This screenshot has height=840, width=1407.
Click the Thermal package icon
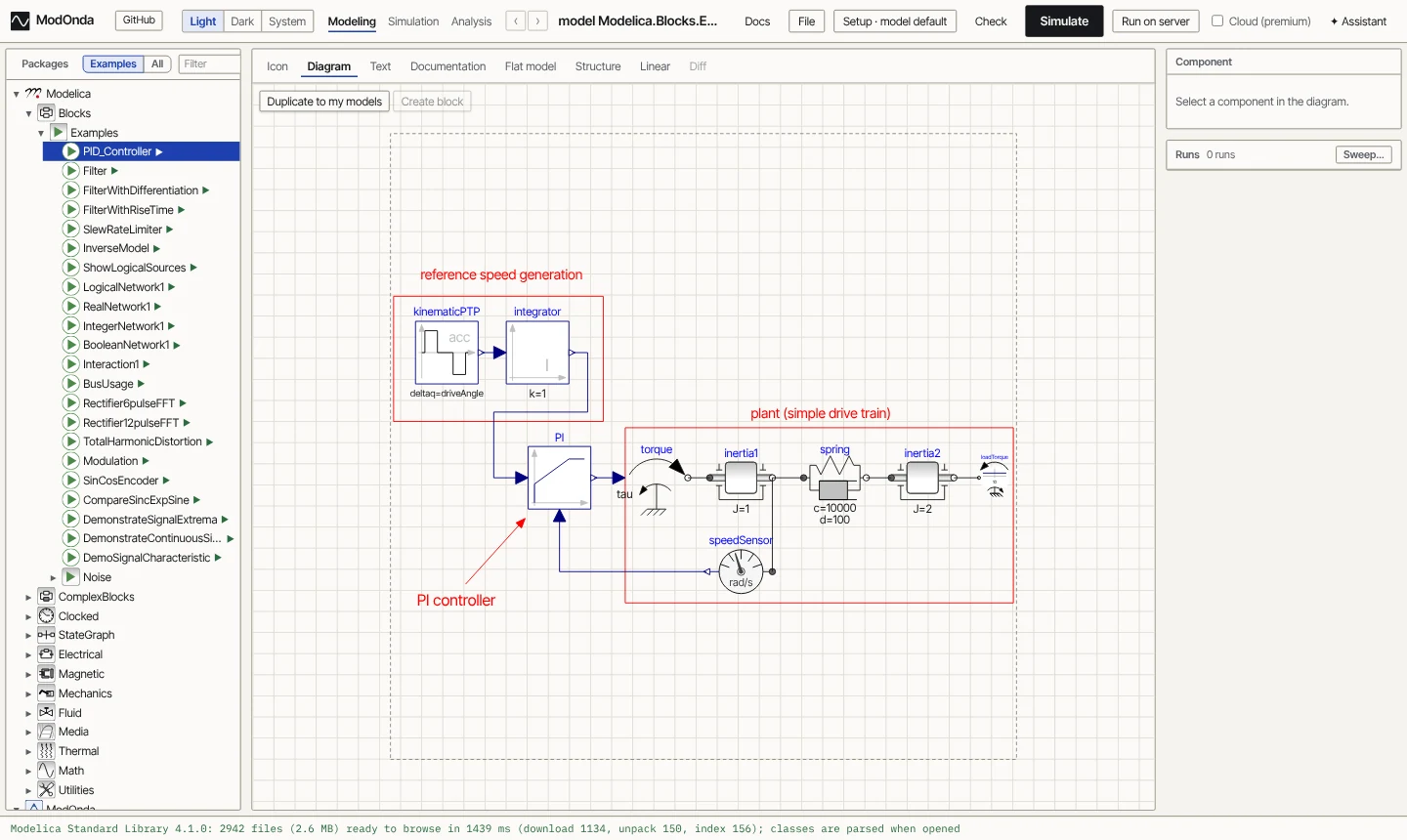coord(46,751)
